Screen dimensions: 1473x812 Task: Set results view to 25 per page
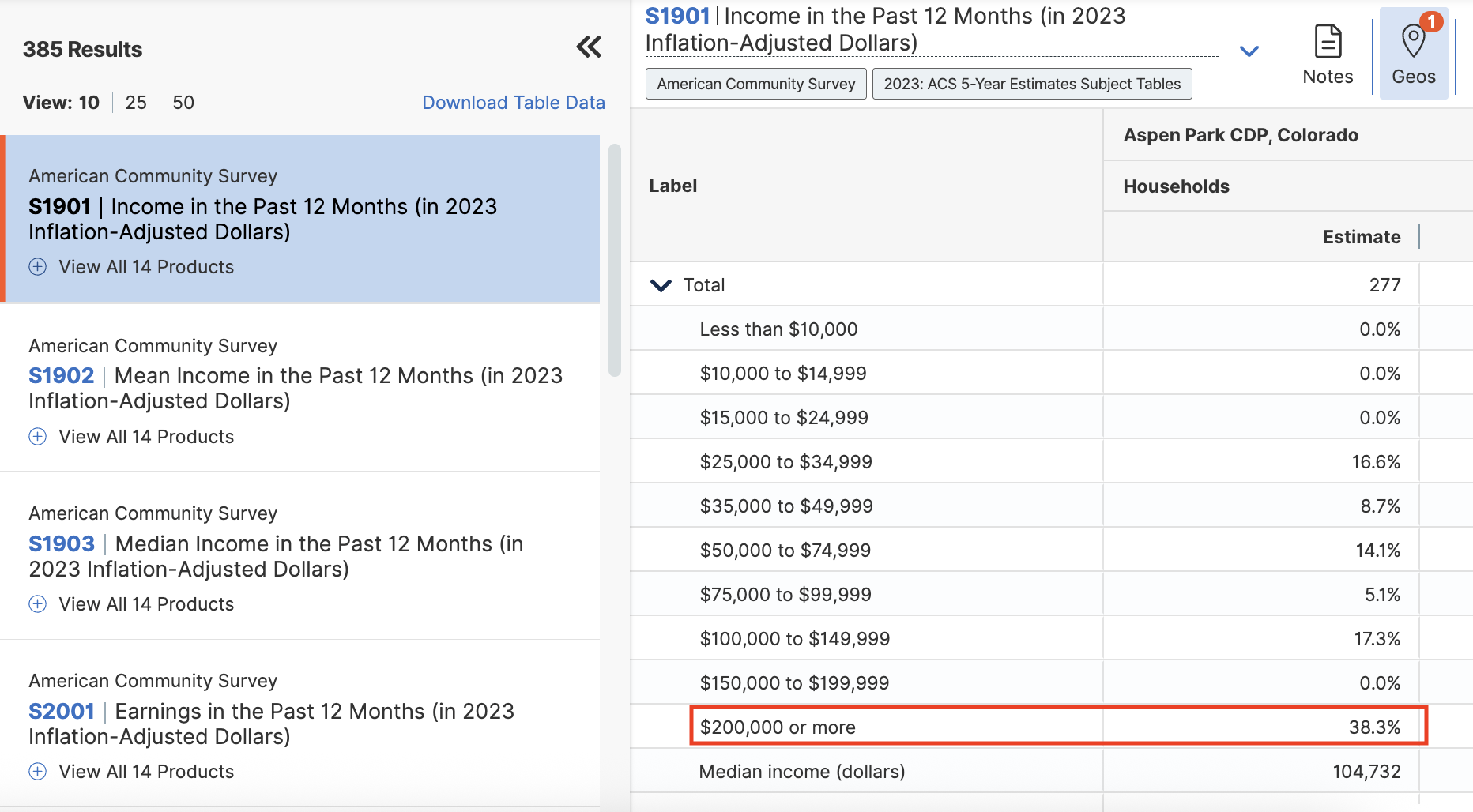point(136,103)
